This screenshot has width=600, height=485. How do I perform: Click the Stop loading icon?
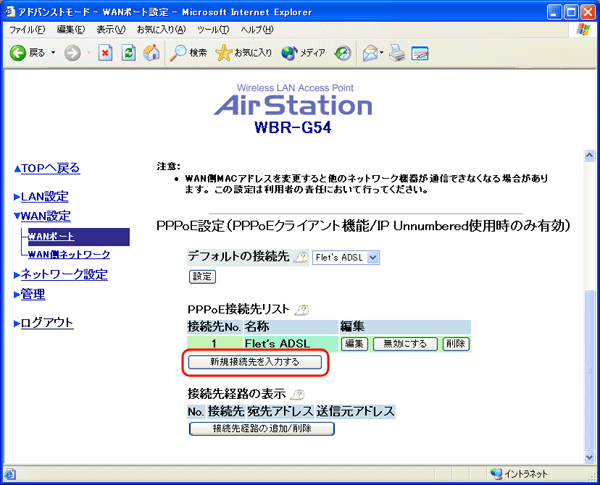[105, 53]
